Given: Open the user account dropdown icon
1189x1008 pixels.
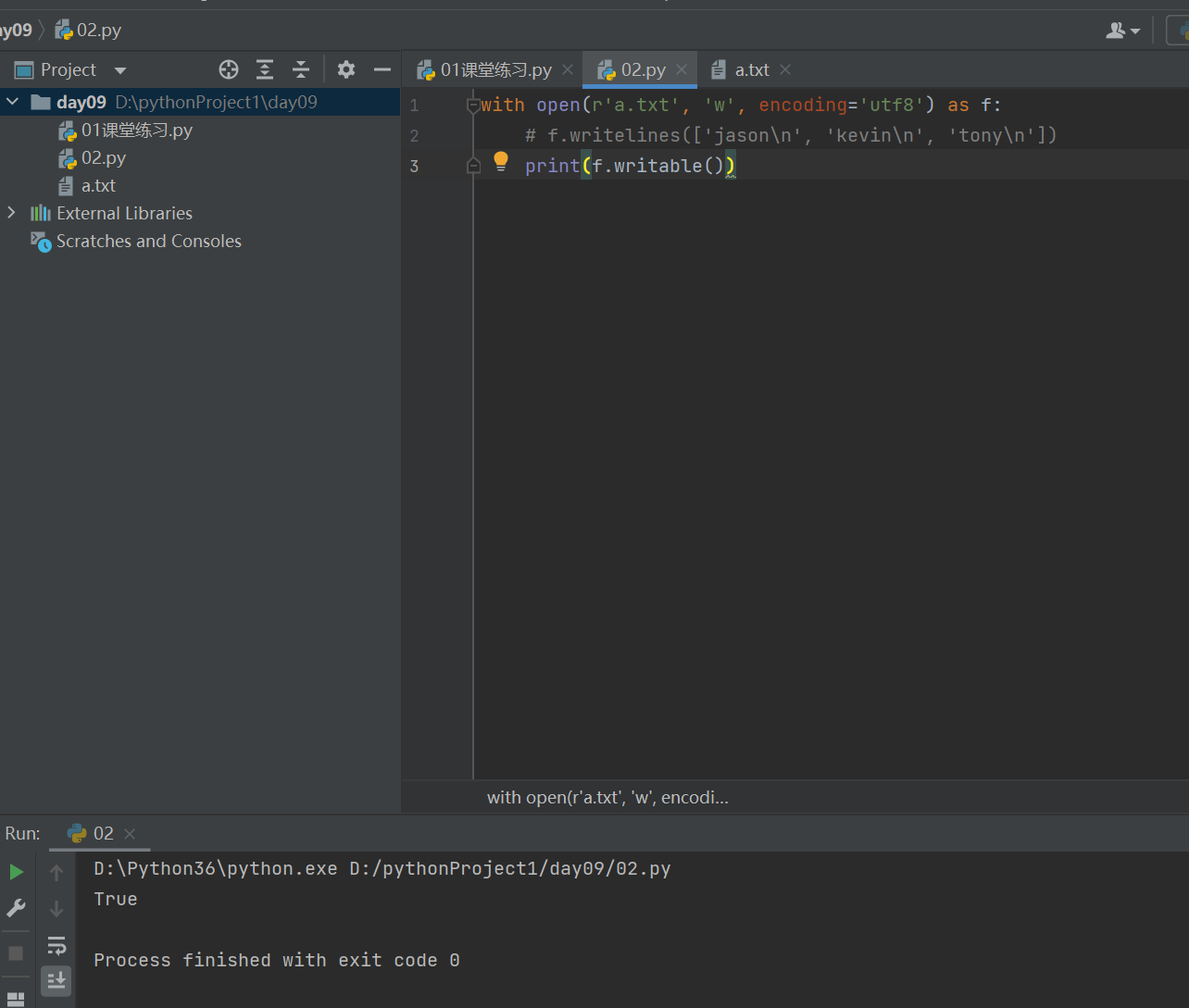Looking at the screenshot, I should [1123, 31].
